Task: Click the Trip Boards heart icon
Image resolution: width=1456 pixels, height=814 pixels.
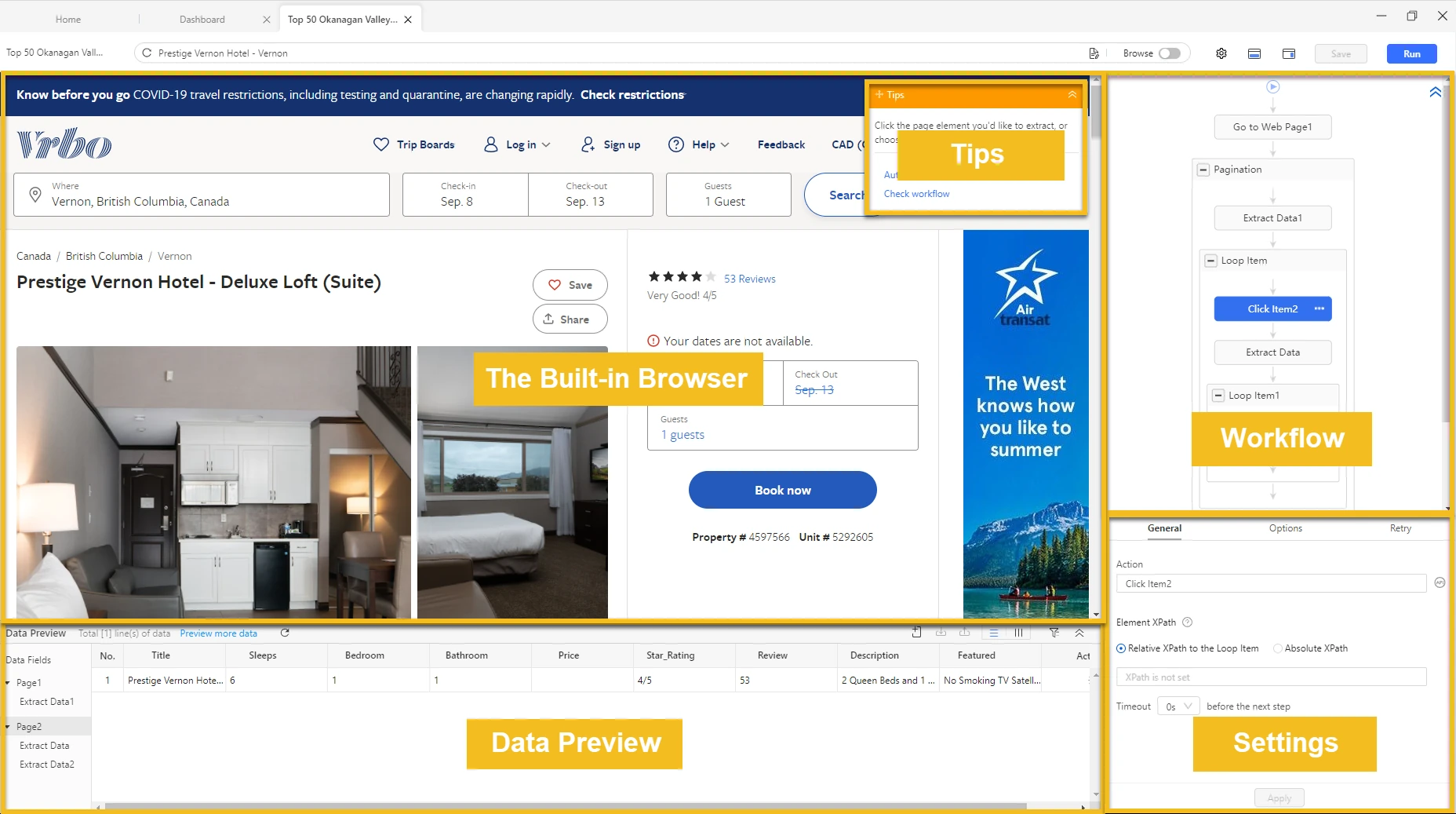Action: (x=381, y=144)
